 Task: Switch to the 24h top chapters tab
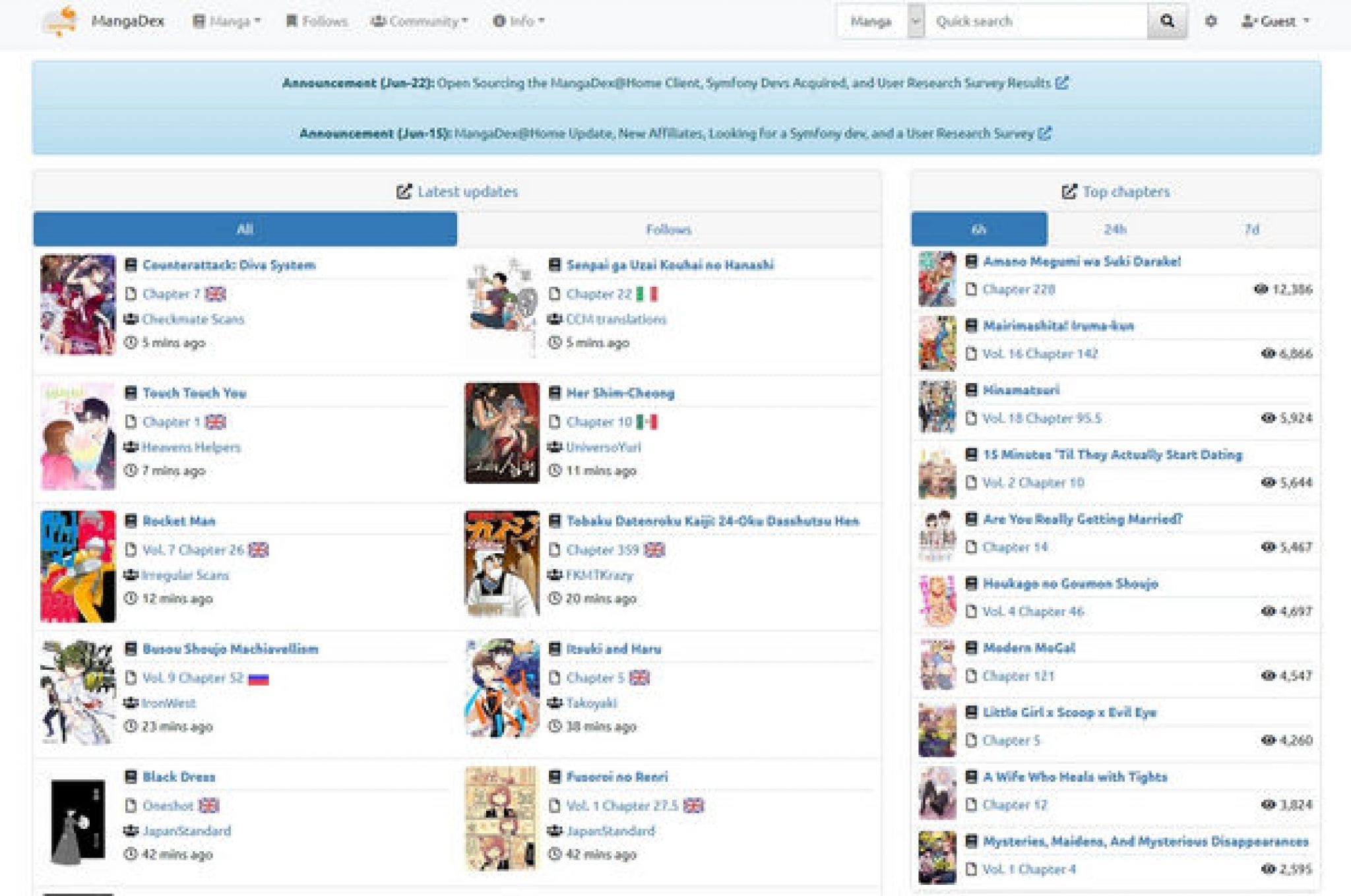coord(1115,229)
